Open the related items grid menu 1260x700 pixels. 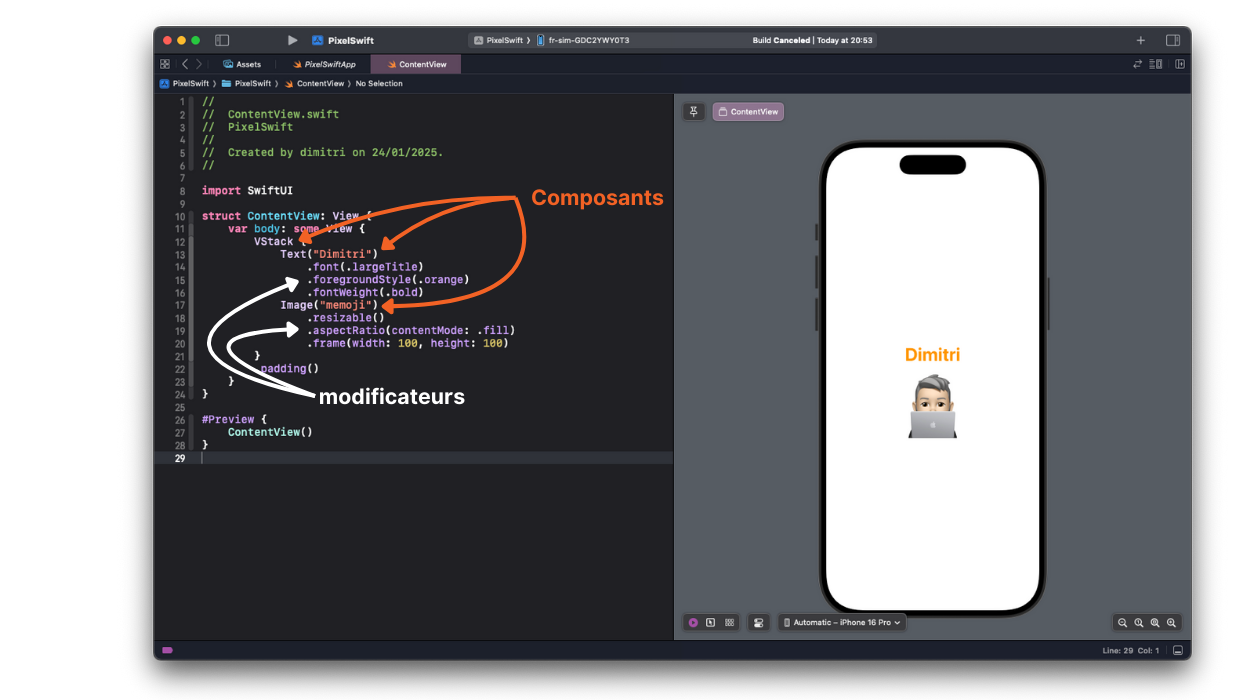pos(165,64)
